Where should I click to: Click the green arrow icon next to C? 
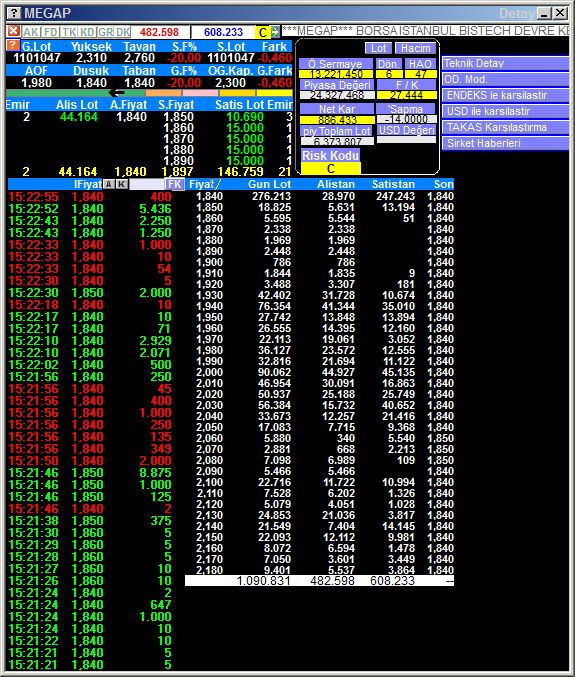coord(275,32)
